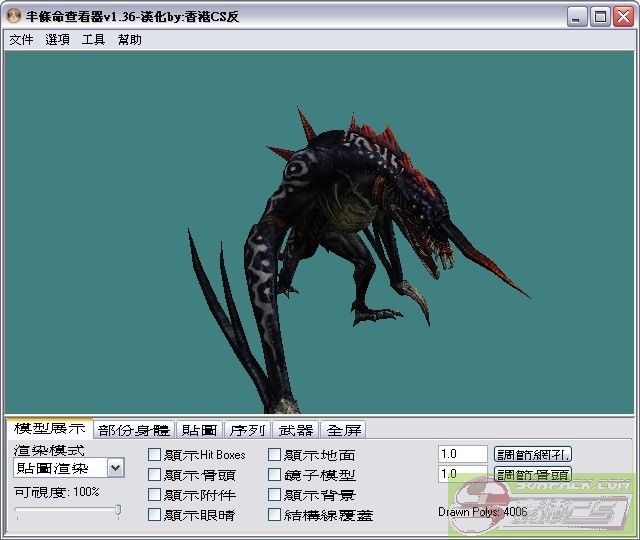
Task: Expand the 渲染模式 dropdown arrow
Action: point(116,468)
